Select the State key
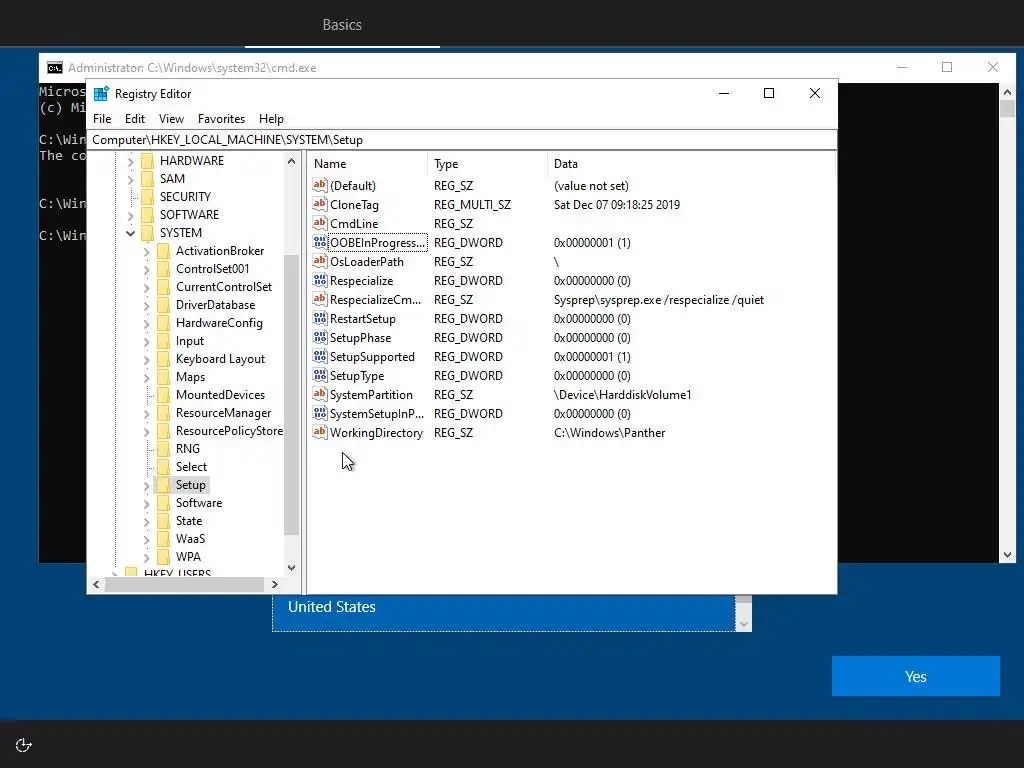The width and height of the screenshot is (1024, 768). pyautogui.click(x=189, y=521)
